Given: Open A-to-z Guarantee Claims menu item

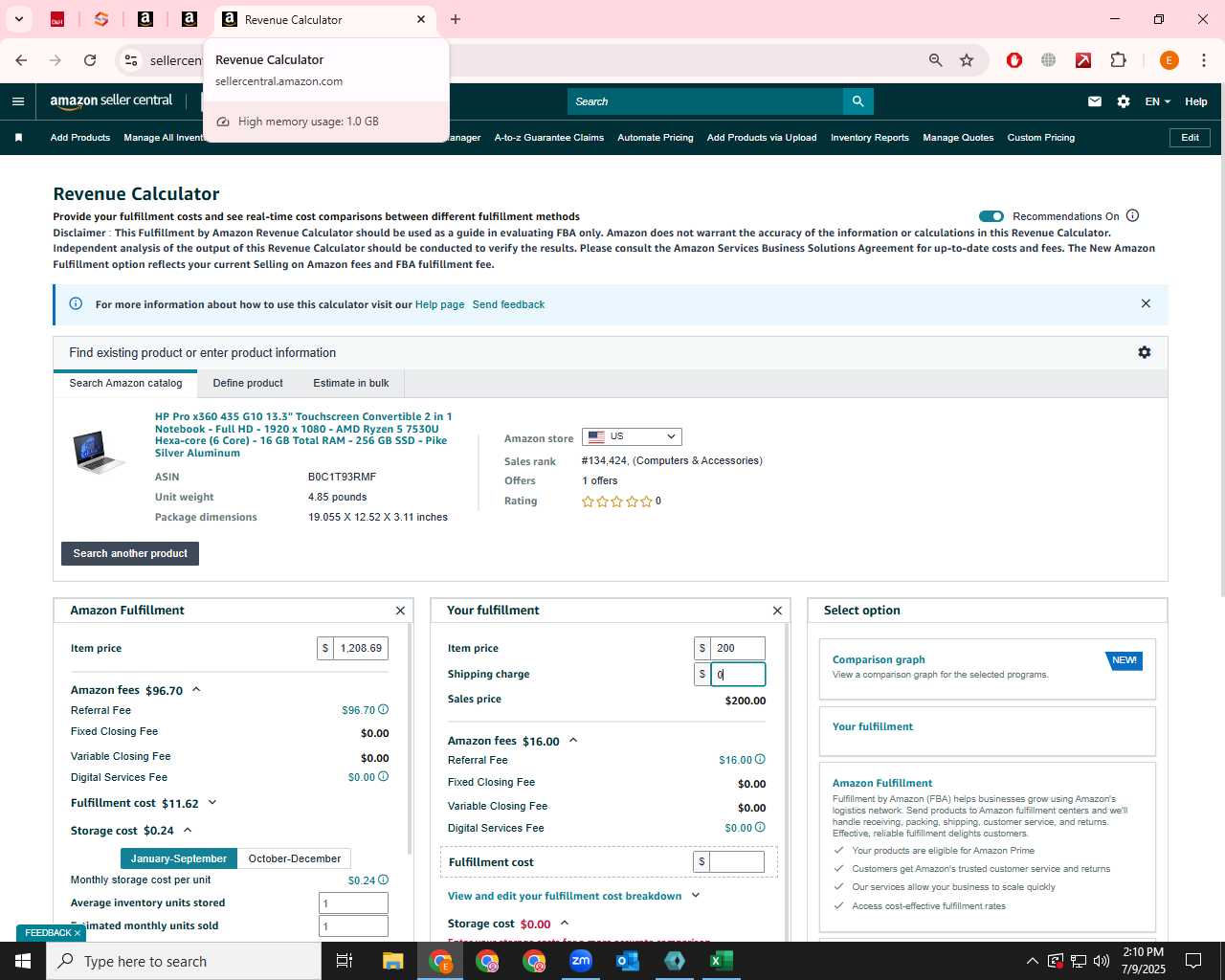Looking at the screenshot, I should click(549, 138).
